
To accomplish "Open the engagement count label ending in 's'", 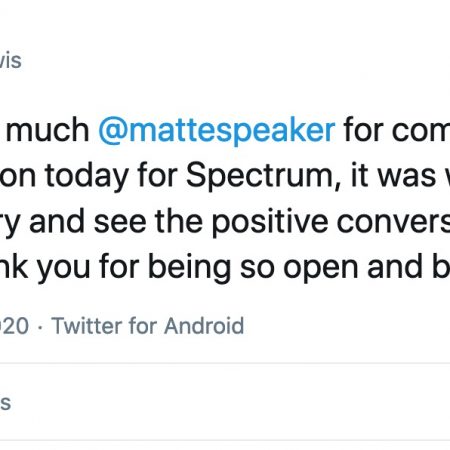I will tap(5, 403).
